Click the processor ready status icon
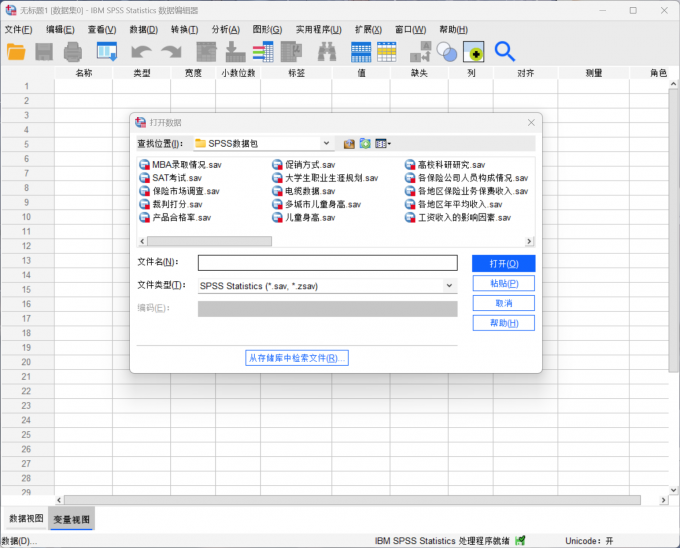The width and height of the screenshot is (680, 548). point(520,540)
